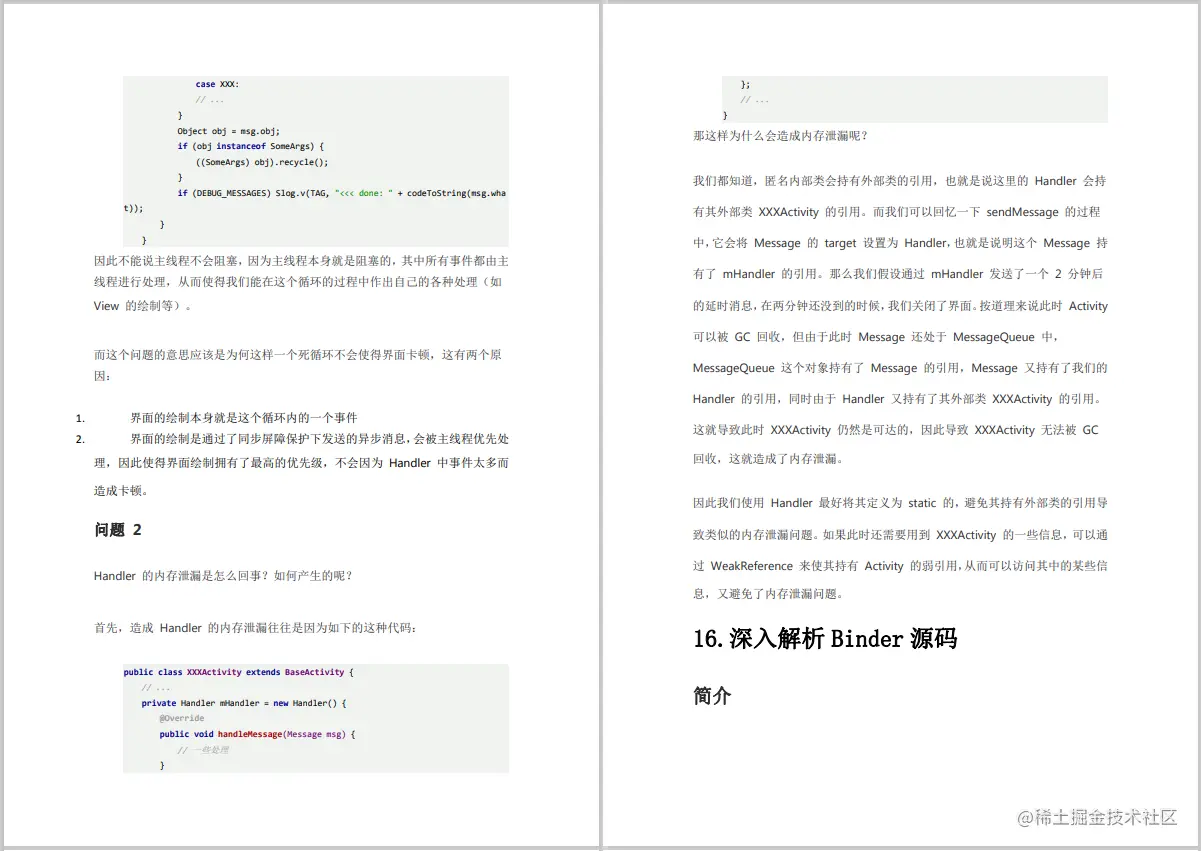Click the '简介' subheading

(x=712, y=696)
